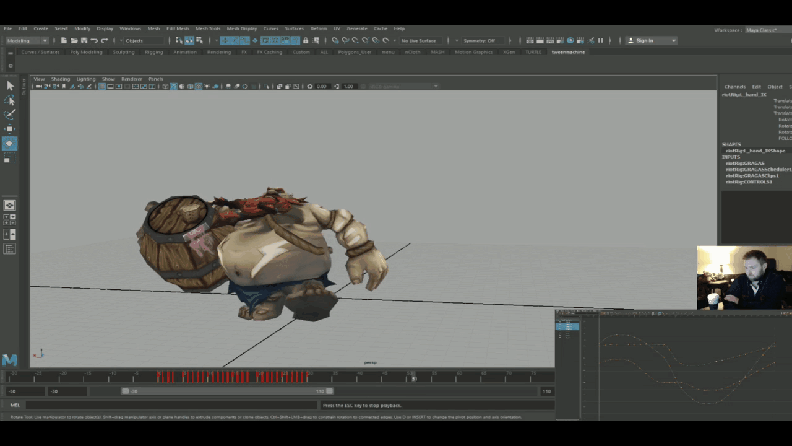Open the Mesh Tools menu
This screenshot has height=446, width=792.
coord(208,29)
